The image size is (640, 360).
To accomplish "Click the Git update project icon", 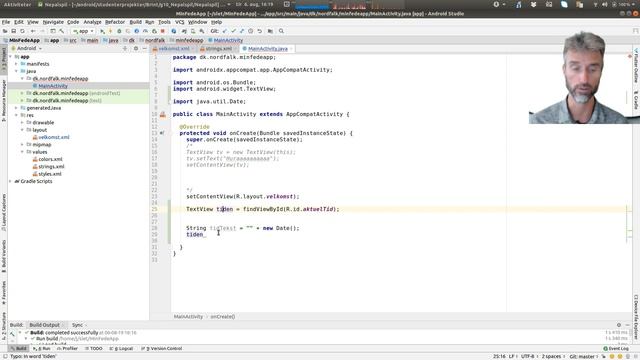I will 224,31.
